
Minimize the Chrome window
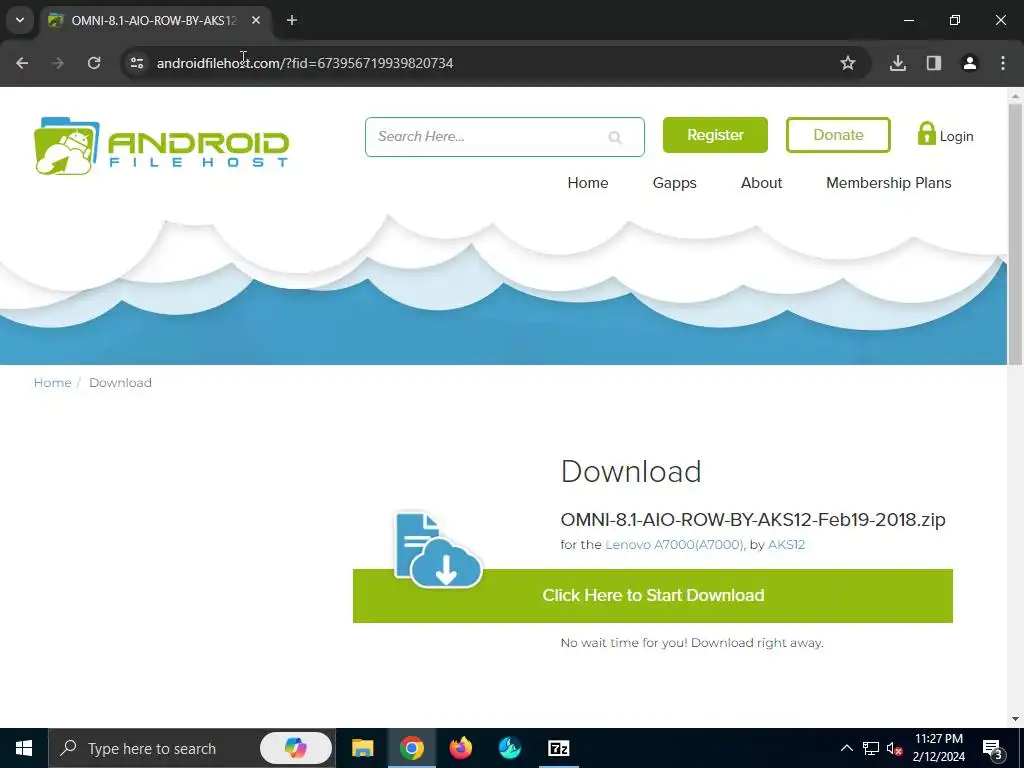908,20
